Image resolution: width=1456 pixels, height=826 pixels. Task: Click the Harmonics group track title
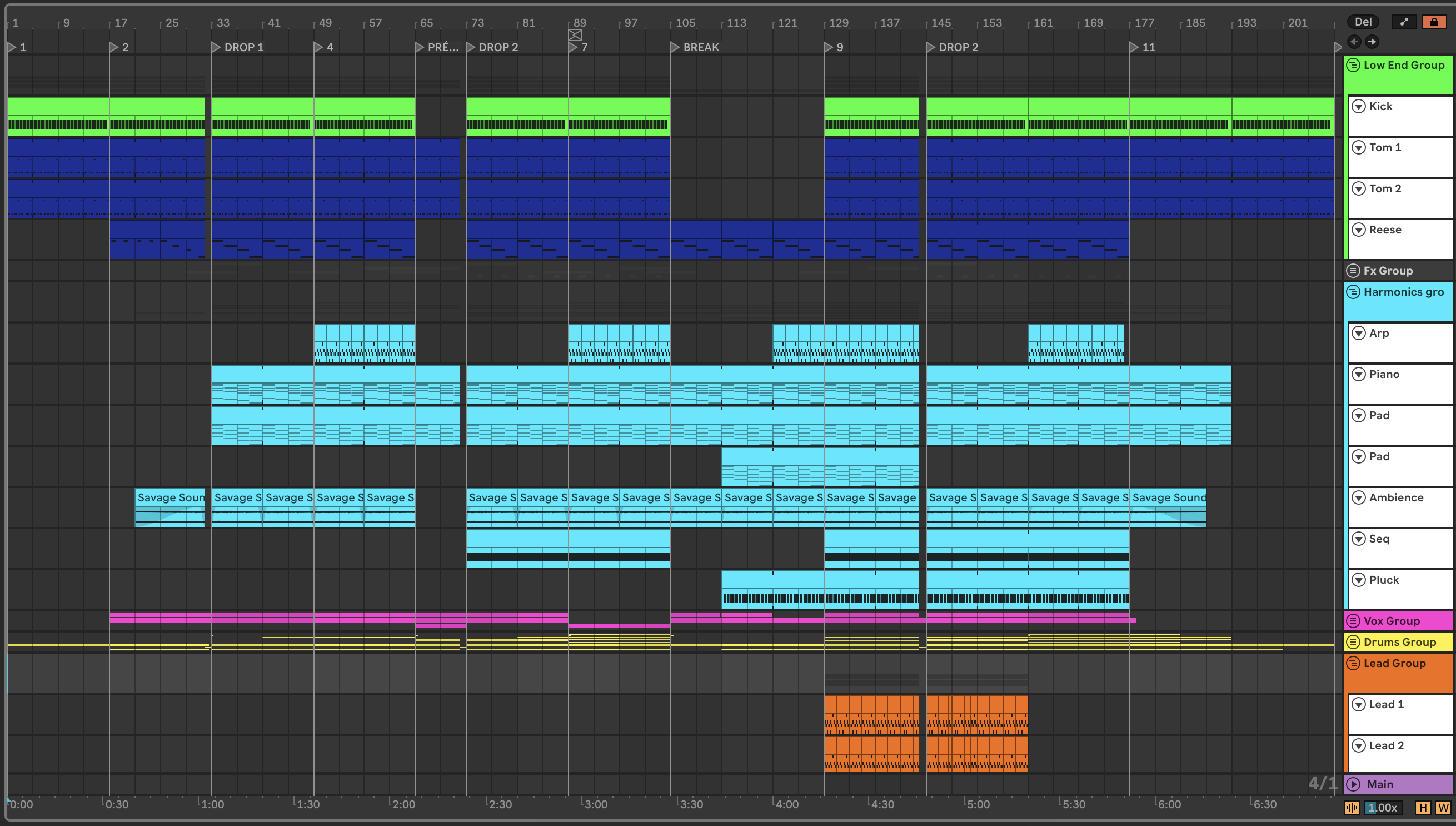(x=1403, y=292)
